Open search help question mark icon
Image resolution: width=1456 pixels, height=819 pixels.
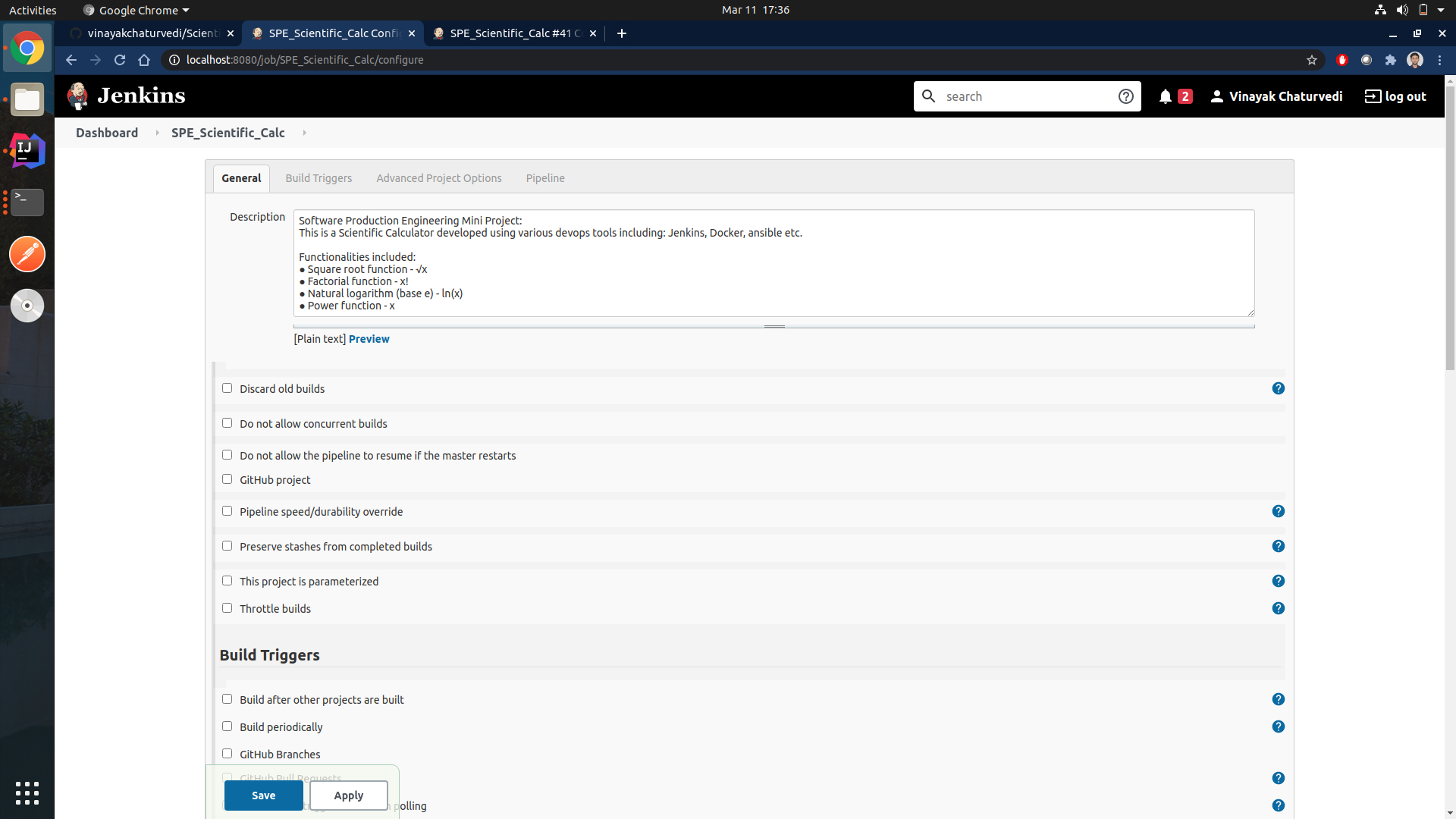tap(1126, 96)
